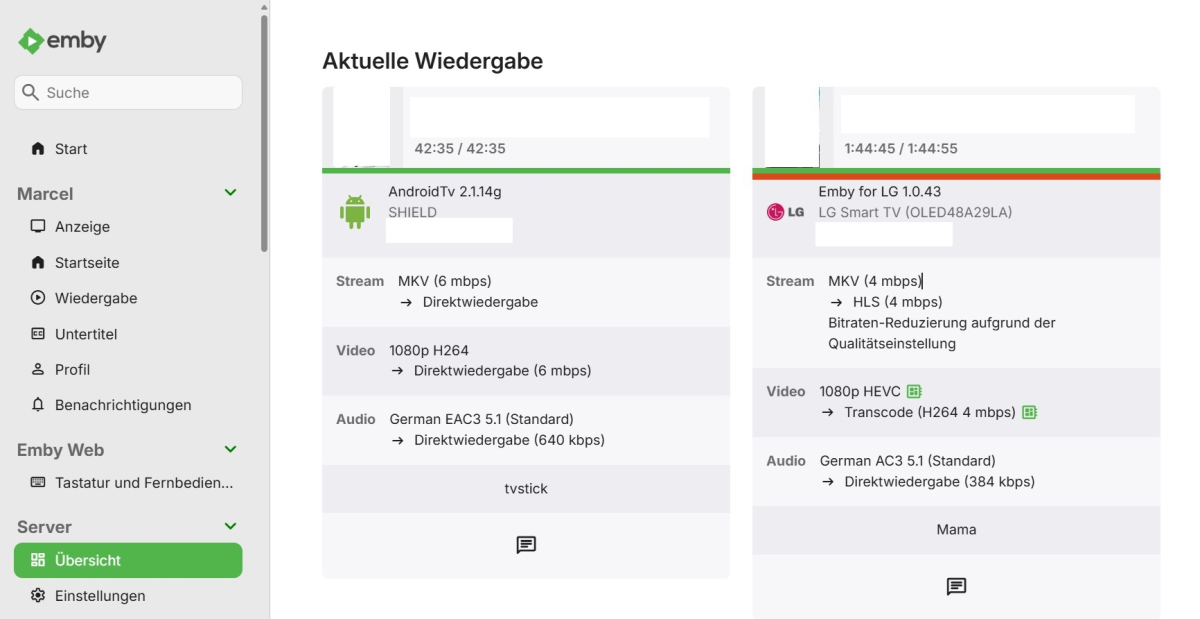Image resolution: width=1200 pixels, height=619 pixels.
Task: Open Benachrichtigungen notification settings
Action: click(x=122, y=405)
